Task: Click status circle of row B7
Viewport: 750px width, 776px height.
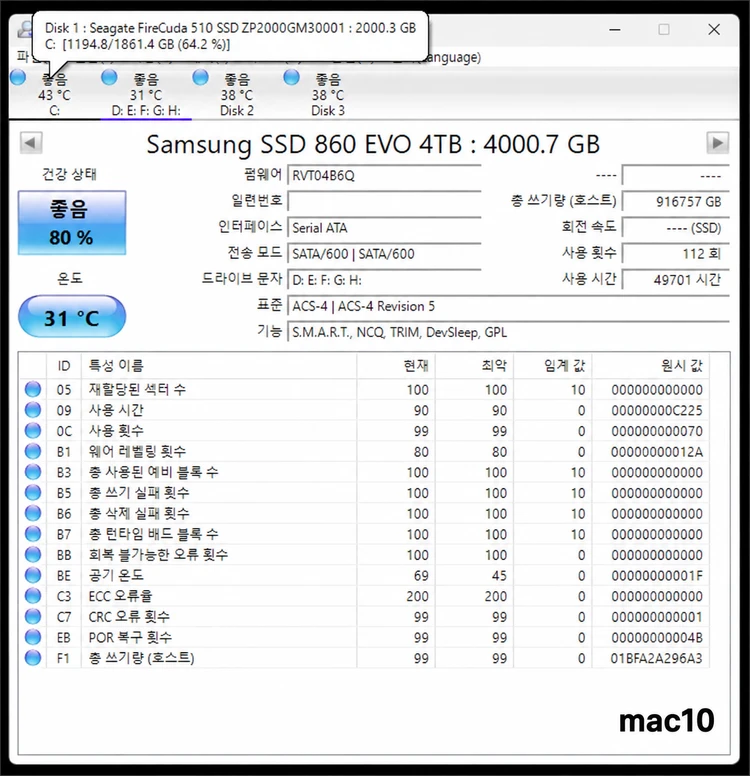Action: pyautogui.click(x=33, y=534)
